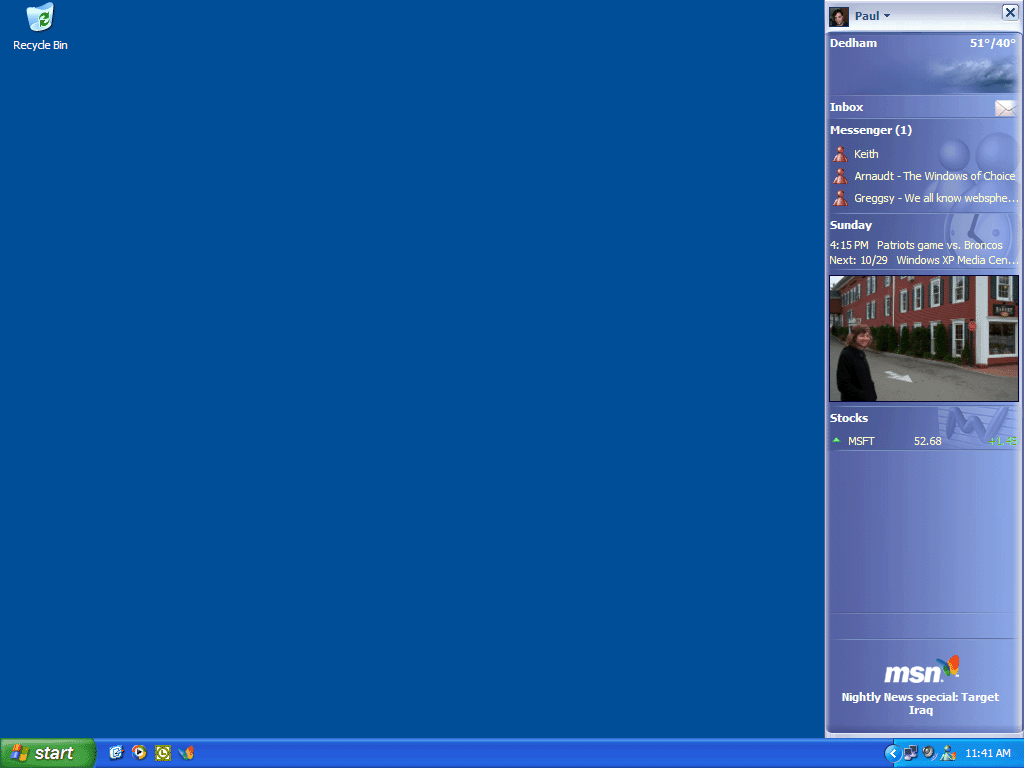Open chat with Arnaudt contact
The height and width of the screenshot is (768, 1024).
(934, 176)
